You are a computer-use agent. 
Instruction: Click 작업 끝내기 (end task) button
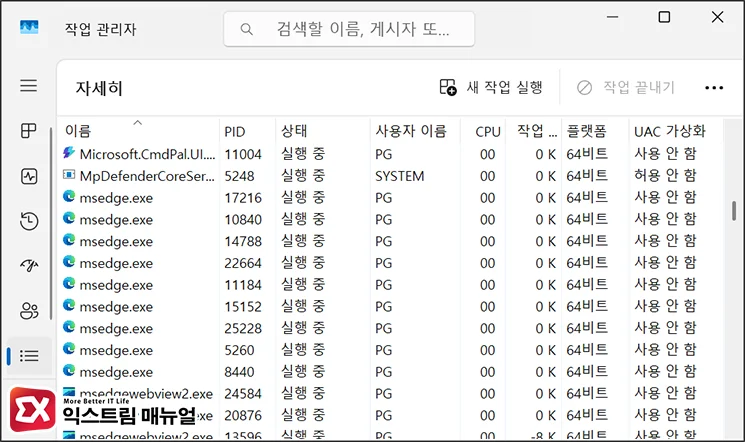pyautogui.click(x=626, y=87)
